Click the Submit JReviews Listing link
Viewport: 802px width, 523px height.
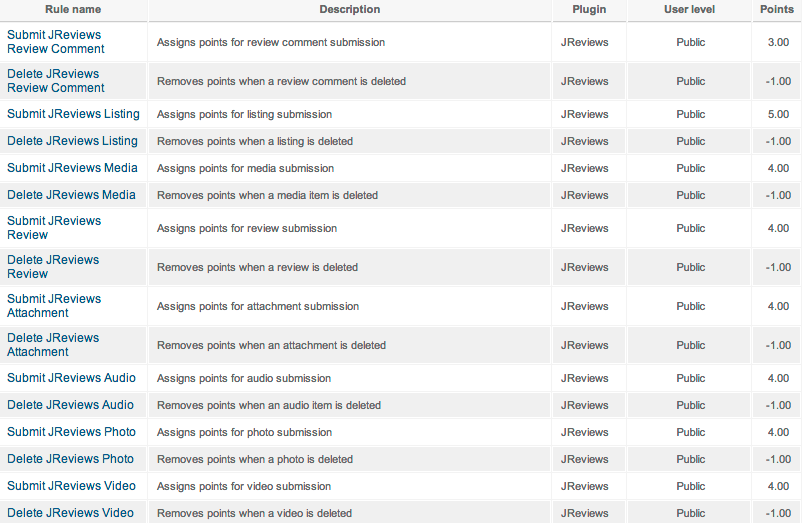pyautogui.click(x=73, y=114)
